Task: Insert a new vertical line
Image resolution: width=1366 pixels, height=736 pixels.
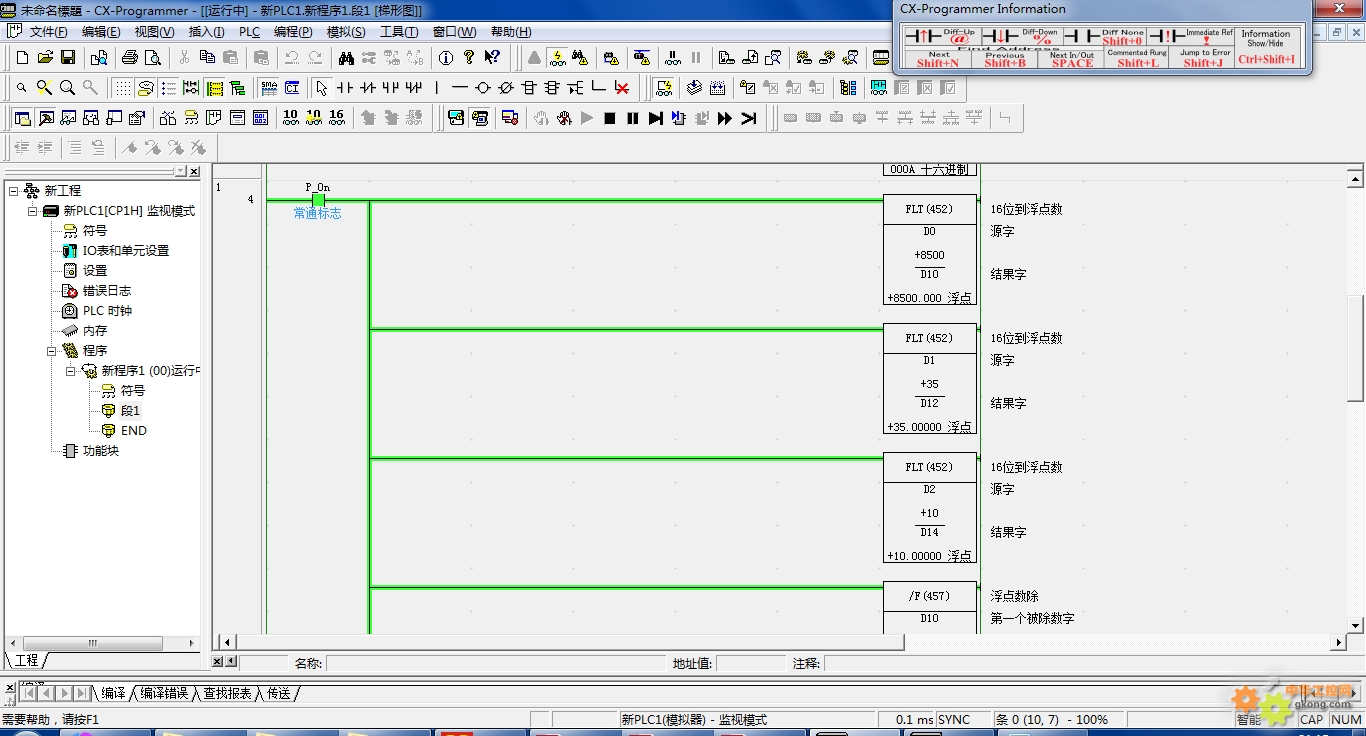Action: click(x=436, y=88)
